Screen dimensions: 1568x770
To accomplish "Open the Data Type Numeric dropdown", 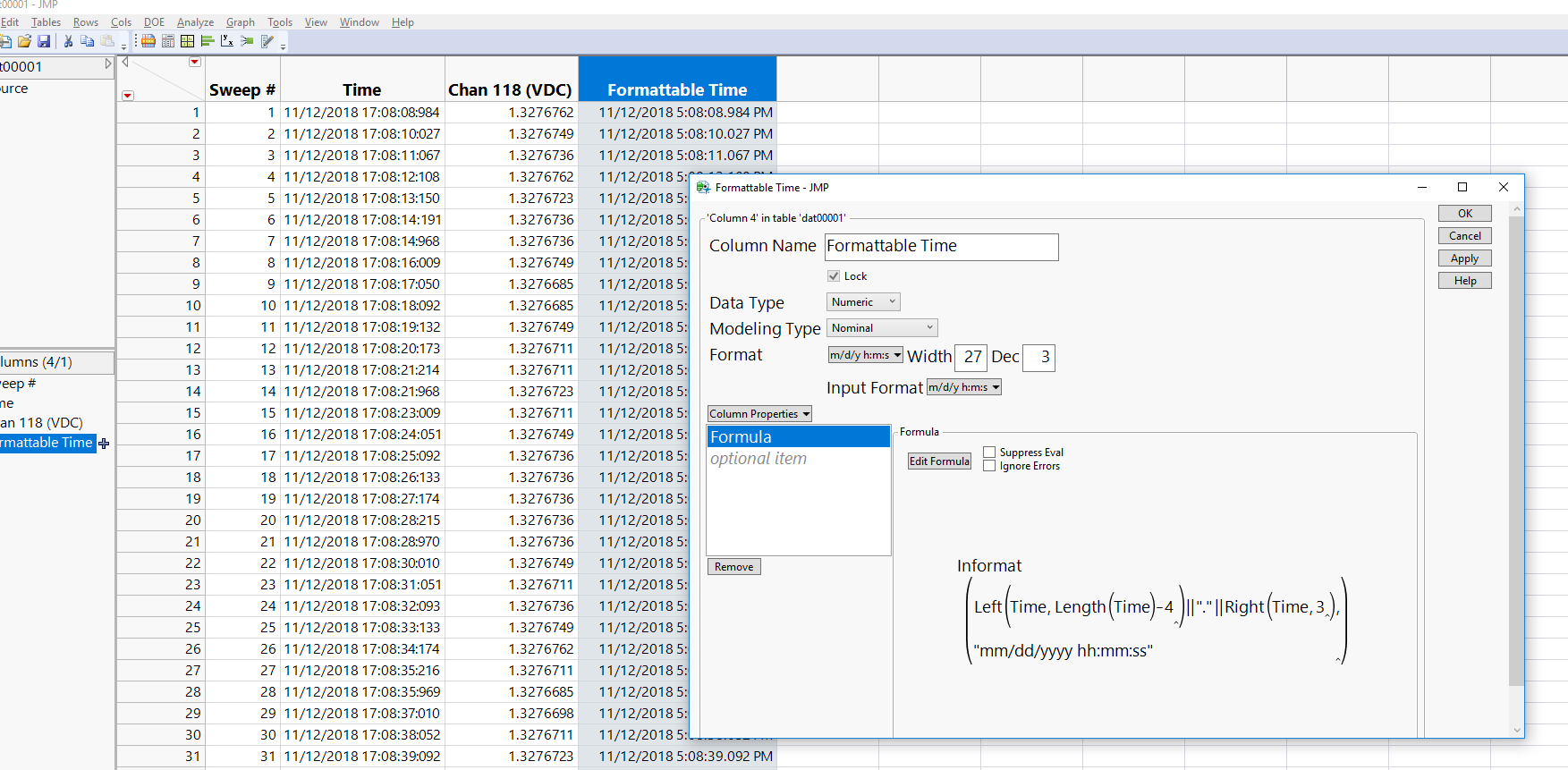I will (x=863, y=302).
